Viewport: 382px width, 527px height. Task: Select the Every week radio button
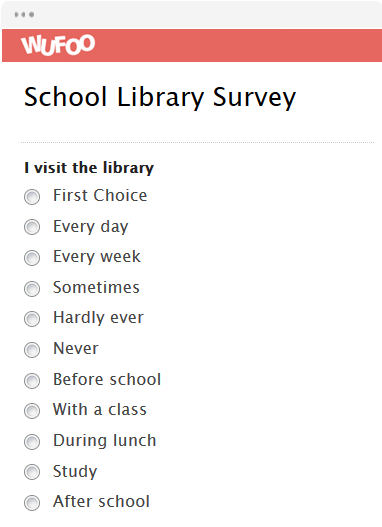click(32, 258)
